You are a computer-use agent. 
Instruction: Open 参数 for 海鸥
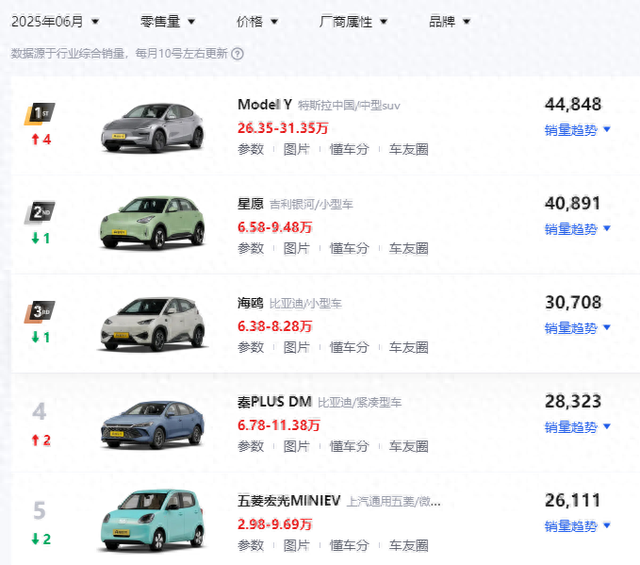click(x=251, y=347)
